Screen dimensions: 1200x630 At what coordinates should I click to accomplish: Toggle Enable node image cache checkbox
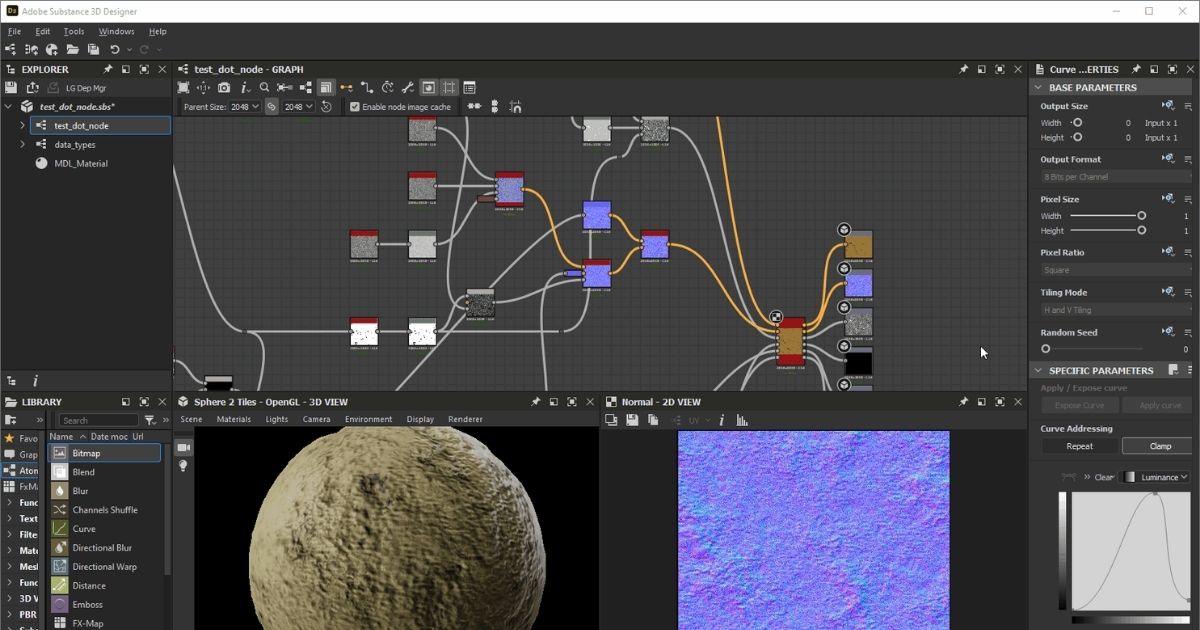(x=355, y=107)
